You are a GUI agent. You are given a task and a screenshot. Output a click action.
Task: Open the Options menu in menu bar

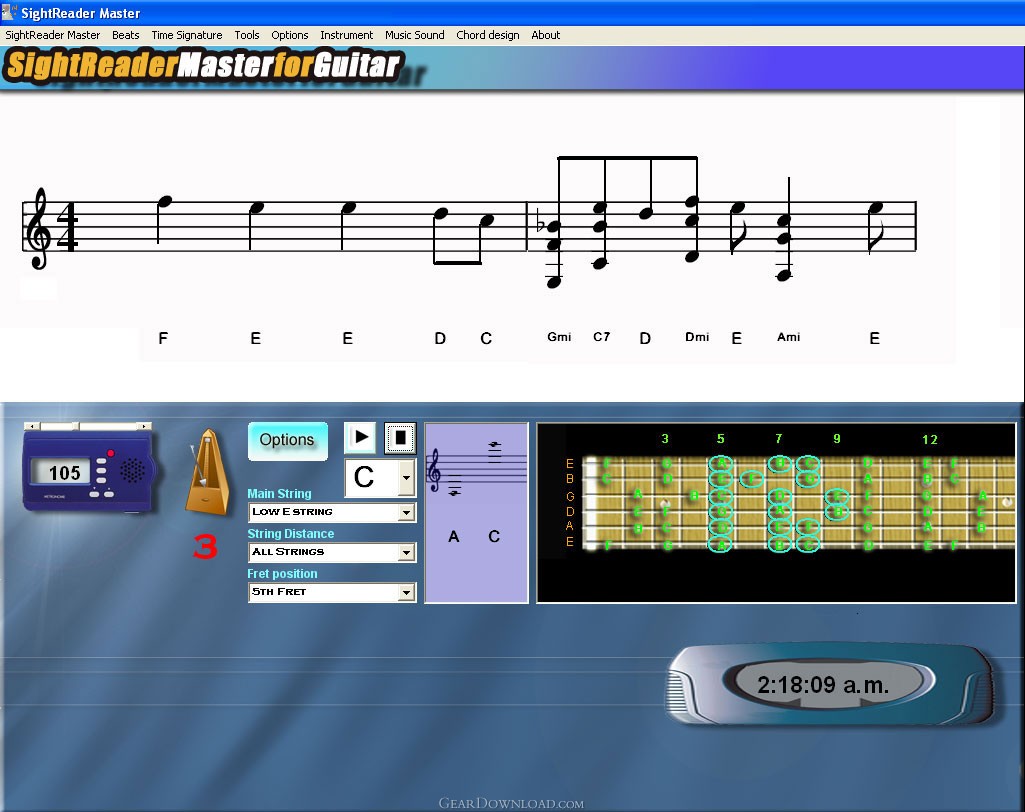click(x=290, y=35)
